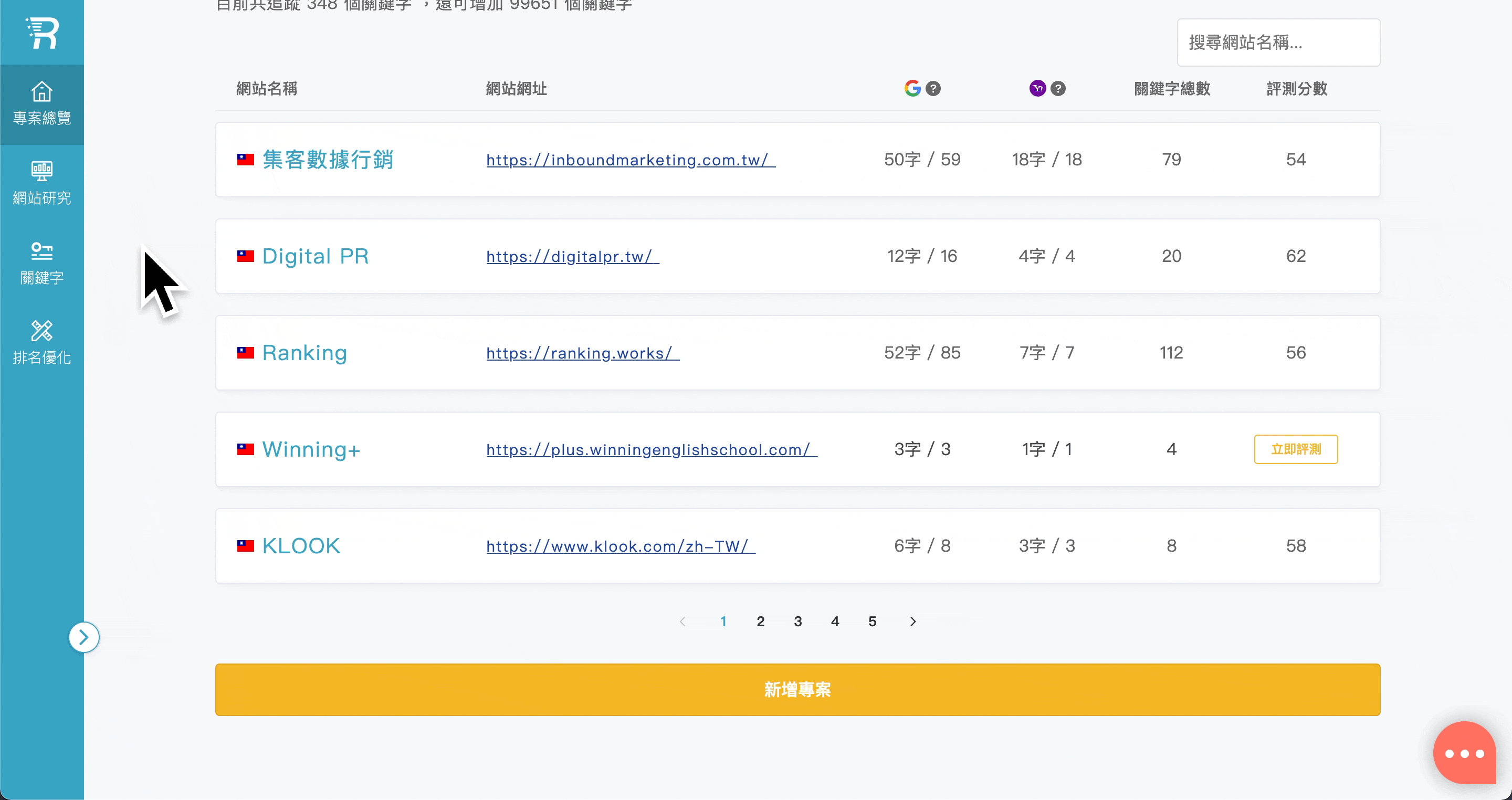This screenshot has height=800, width=1512.
Task: Open the 專案總覽 home sidebar icon
Action: (x=41, y=103)
